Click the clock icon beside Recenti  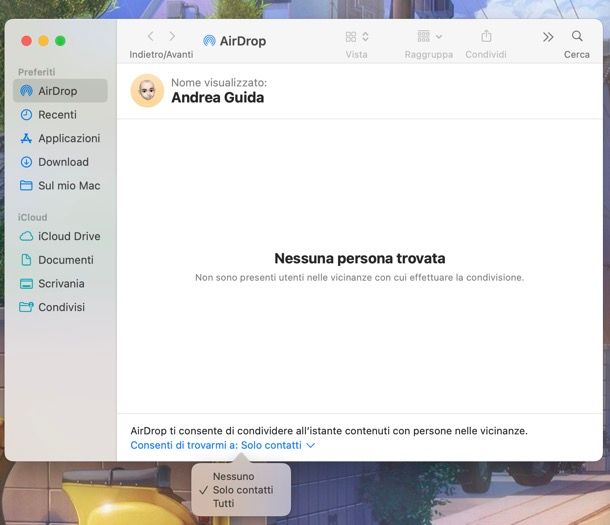(26, 115)
